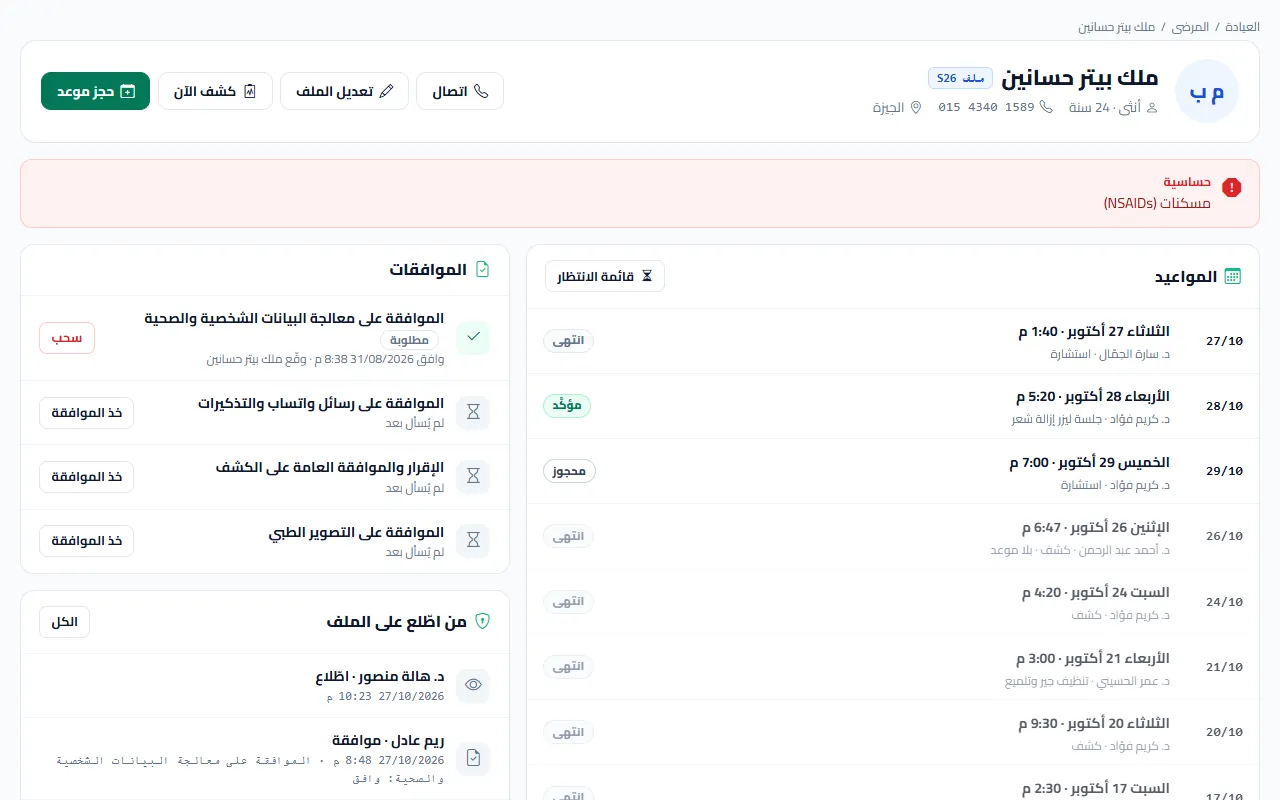Click the calendar icon beside المواعيد
The width and height of the screenshot is (1280, 800).
coord(1233,276)
